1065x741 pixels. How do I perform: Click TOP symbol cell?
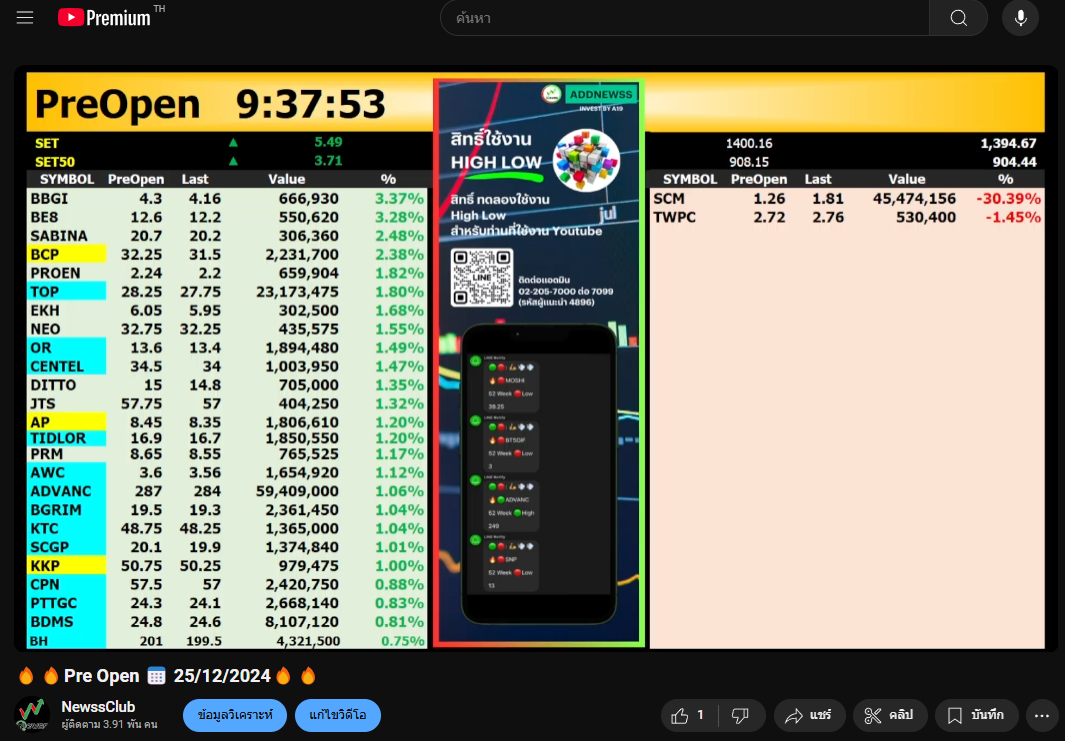click(67, 291)
